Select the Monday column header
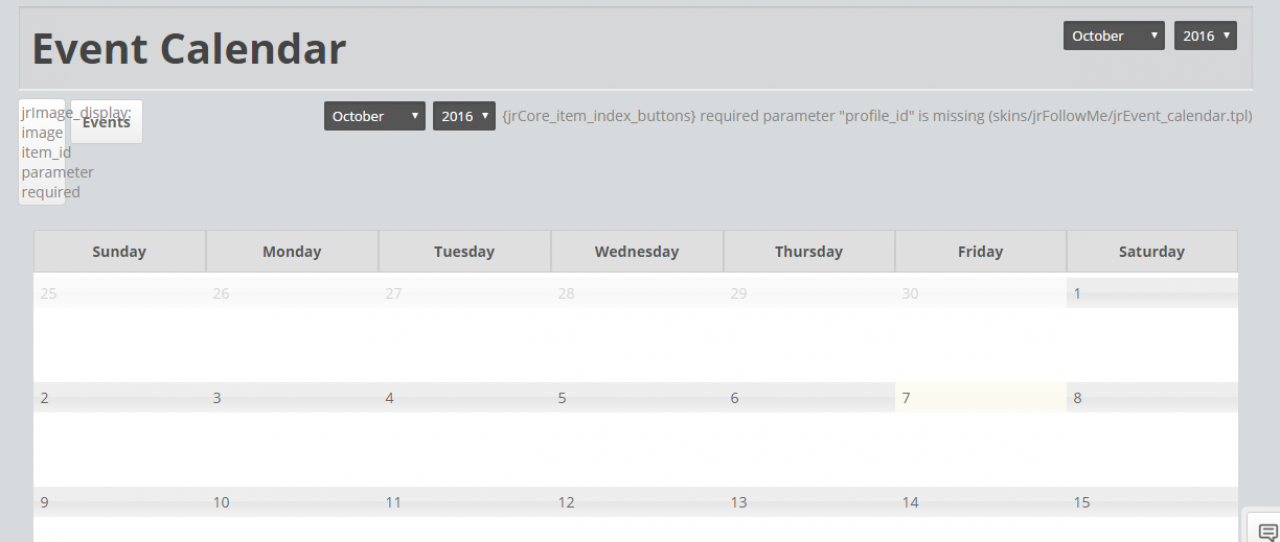This screenshot has height=542, width=1280. point(291,252)
